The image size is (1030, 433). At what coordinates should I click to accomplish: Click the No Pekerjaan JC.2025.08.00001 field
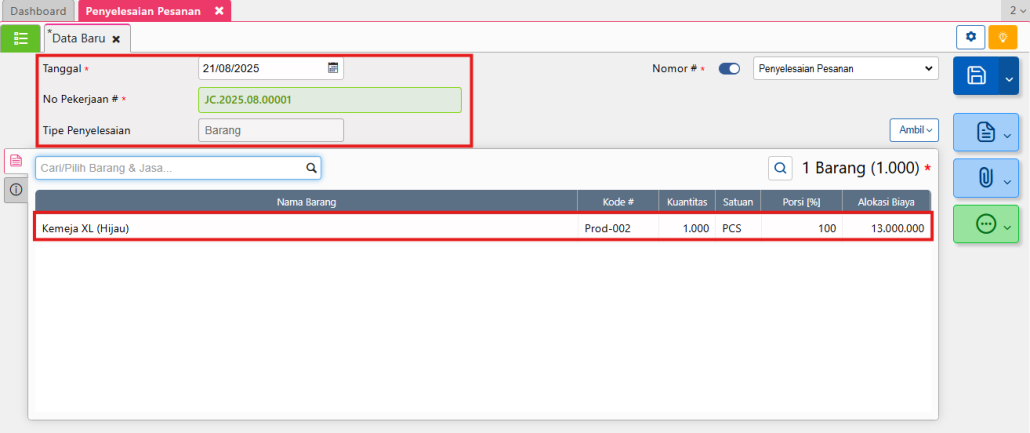click(330, 100)
